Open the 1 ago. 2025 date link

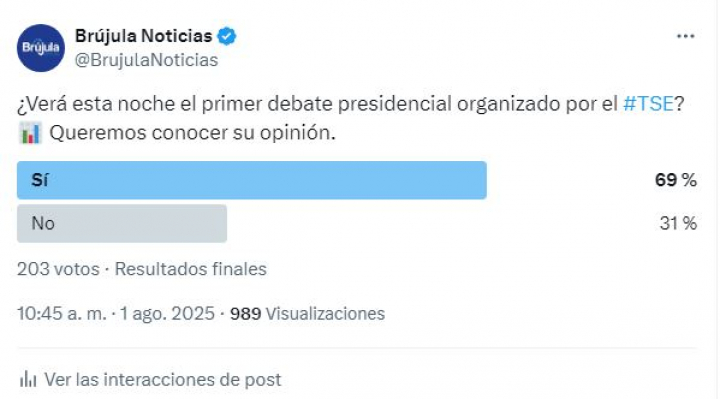coord(167,314)
